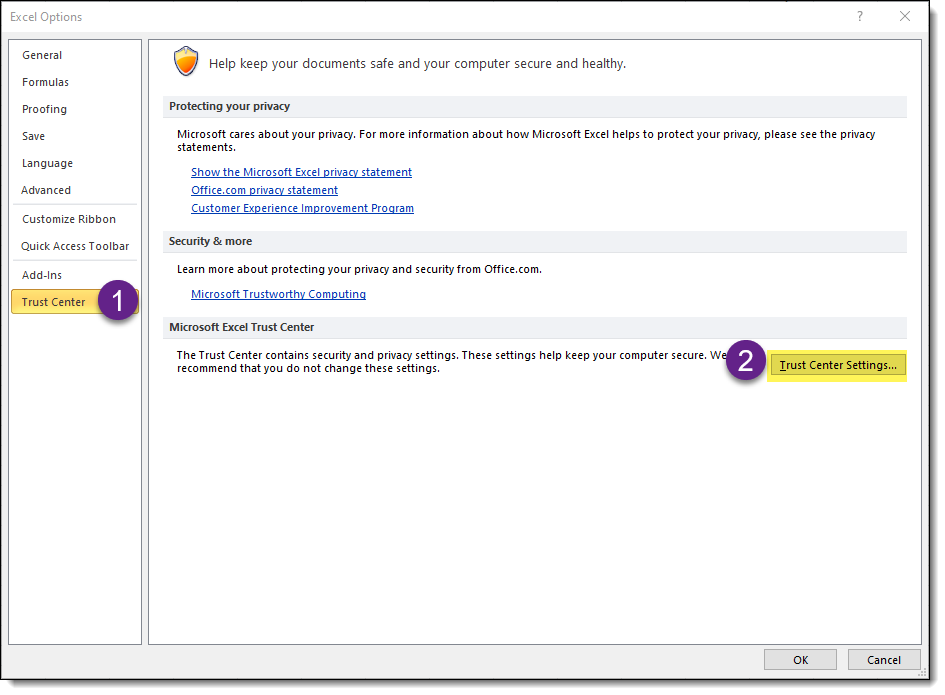Open Quick Access Toolbar settings
945x695 pixels.
75,246
